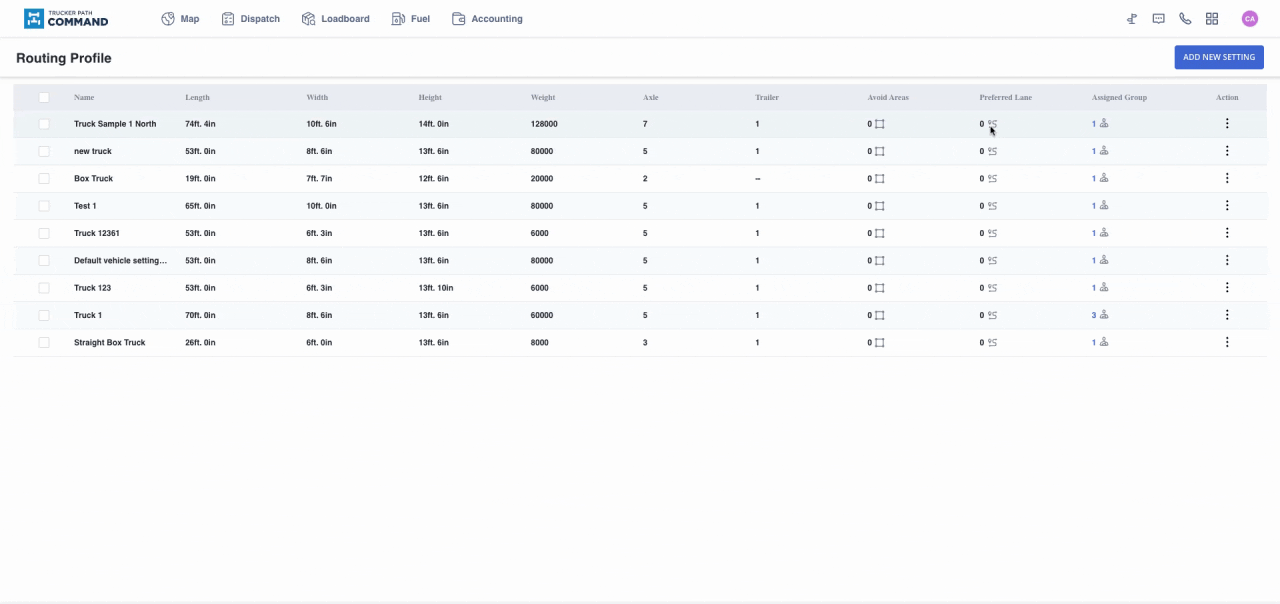Screen dimensions: 1280x604
Task: Go to the Dispatch menu
Action: [x=250, y=19]
